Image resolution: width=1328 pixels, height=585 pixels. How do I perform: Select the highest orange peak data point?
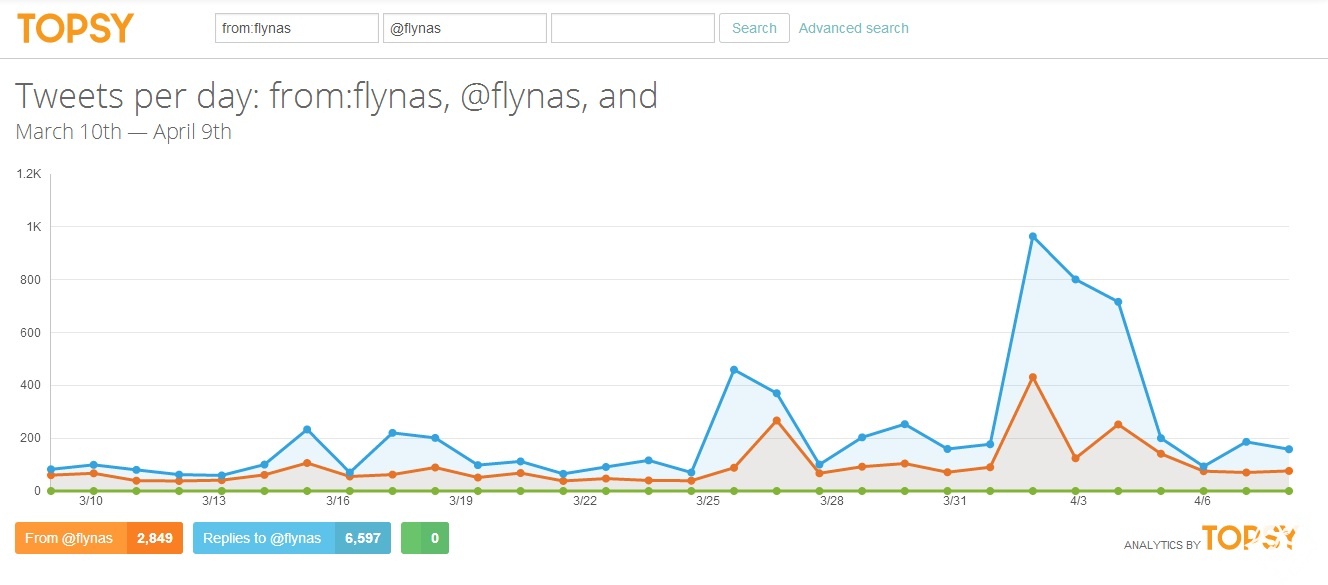coord(1032,377)
